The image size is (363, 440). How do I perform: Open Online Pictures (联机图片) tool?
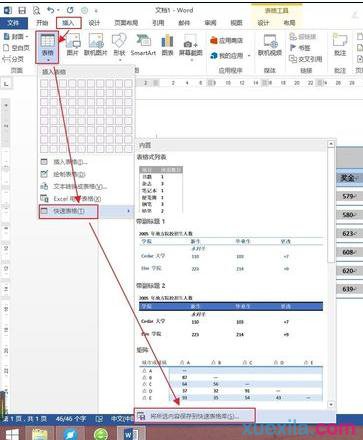pyautogui.click(x=96, y=45)
